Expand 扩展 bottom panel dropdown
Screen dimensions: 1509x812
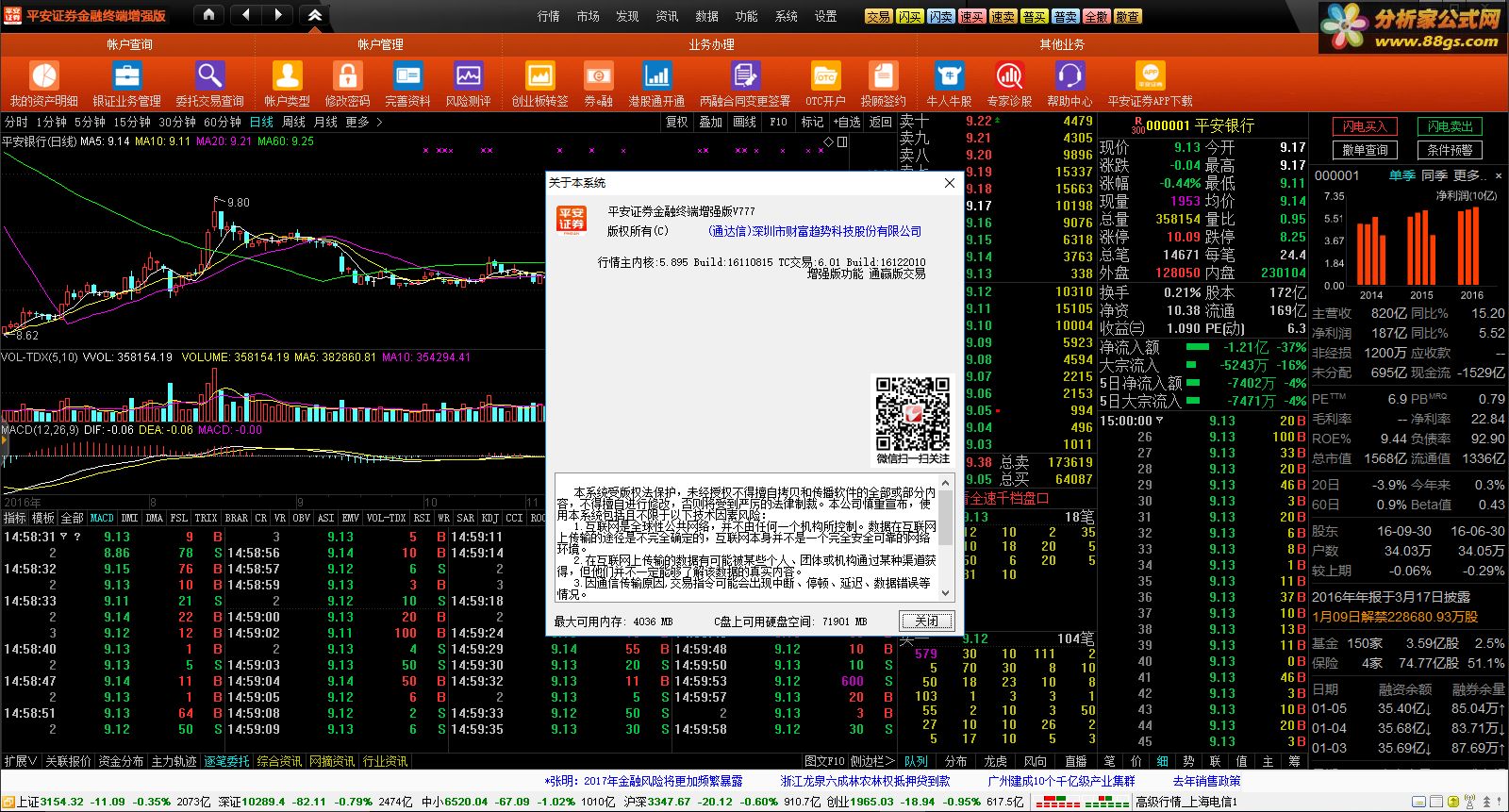pos(20,761)
